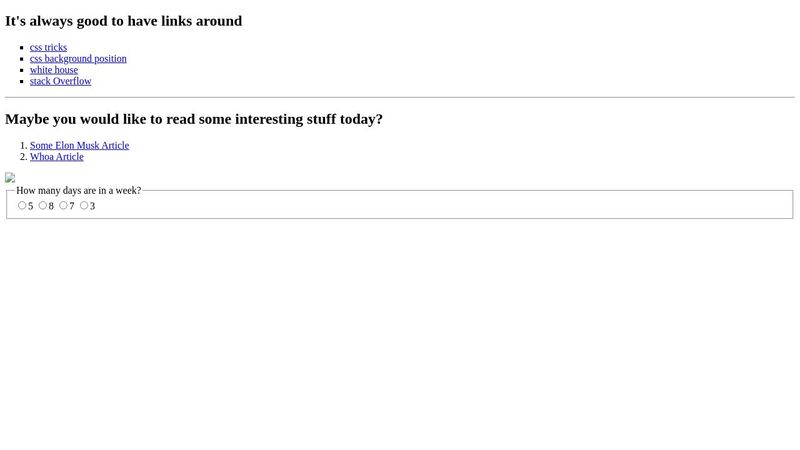Read the Some Elon Musk Article link
This screenshot has height=450, width=800.
pyautogui.click(x=79, y=145)
